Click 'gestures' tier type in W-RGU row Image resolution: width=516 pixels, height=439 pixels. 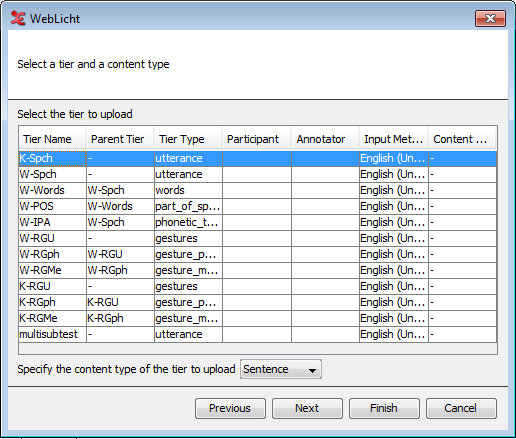[188, 238]
